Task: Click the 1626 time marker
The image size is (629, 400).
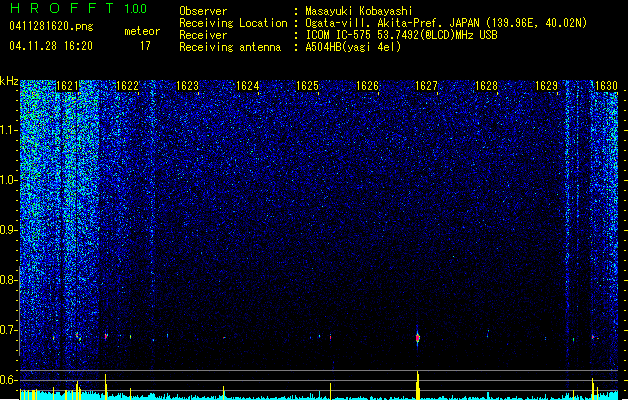Action: [x=367, y=86]
